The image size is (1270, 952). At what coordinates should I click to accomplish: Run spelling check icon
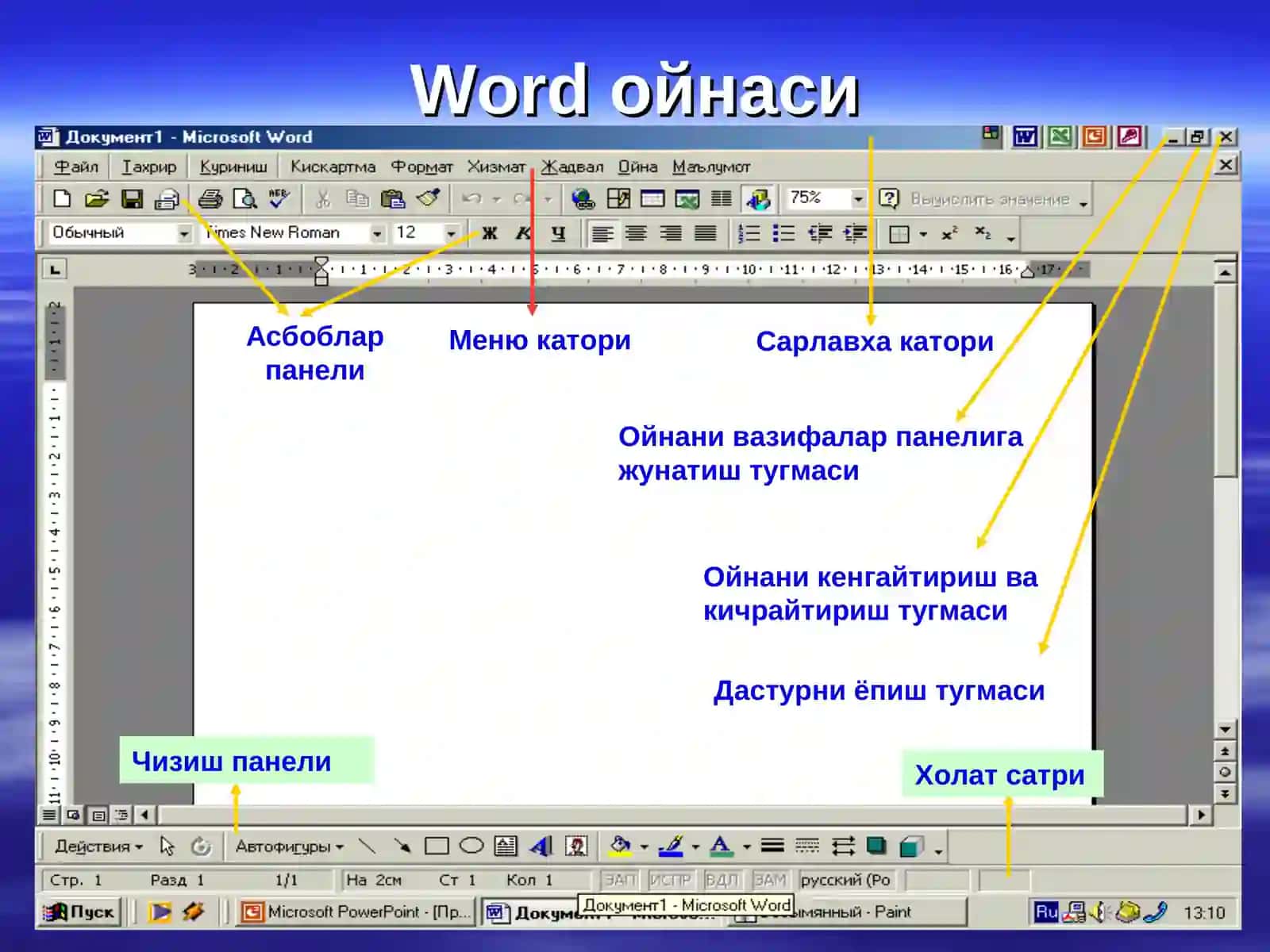[279, 199]
